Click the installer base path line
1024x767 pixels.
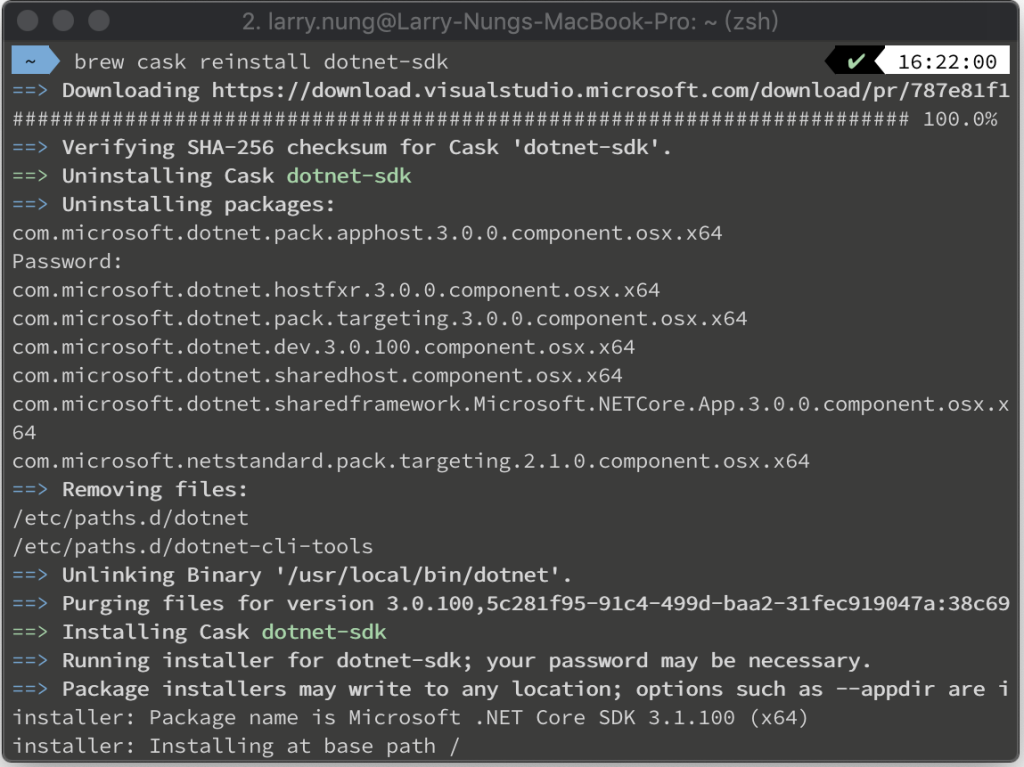[x=236, y=746]
